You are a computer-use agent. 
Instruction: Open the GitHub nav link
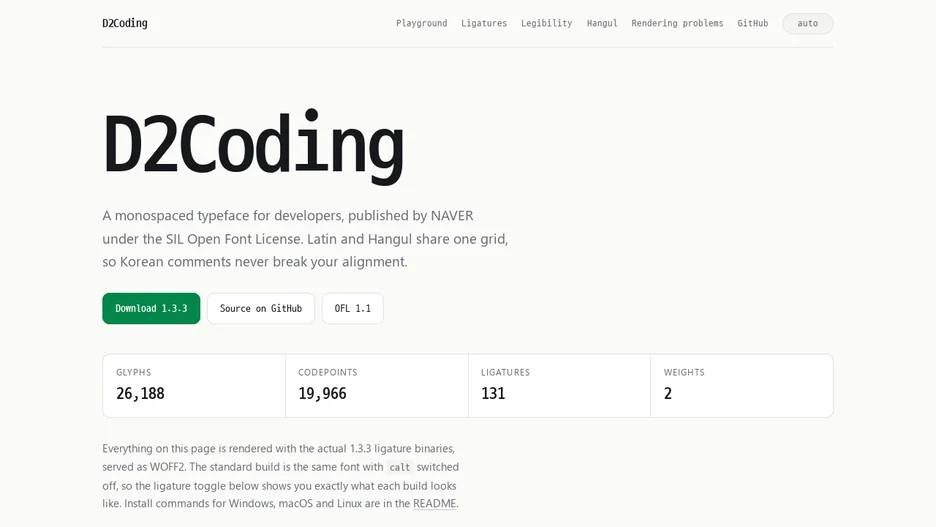coord(752,23)
